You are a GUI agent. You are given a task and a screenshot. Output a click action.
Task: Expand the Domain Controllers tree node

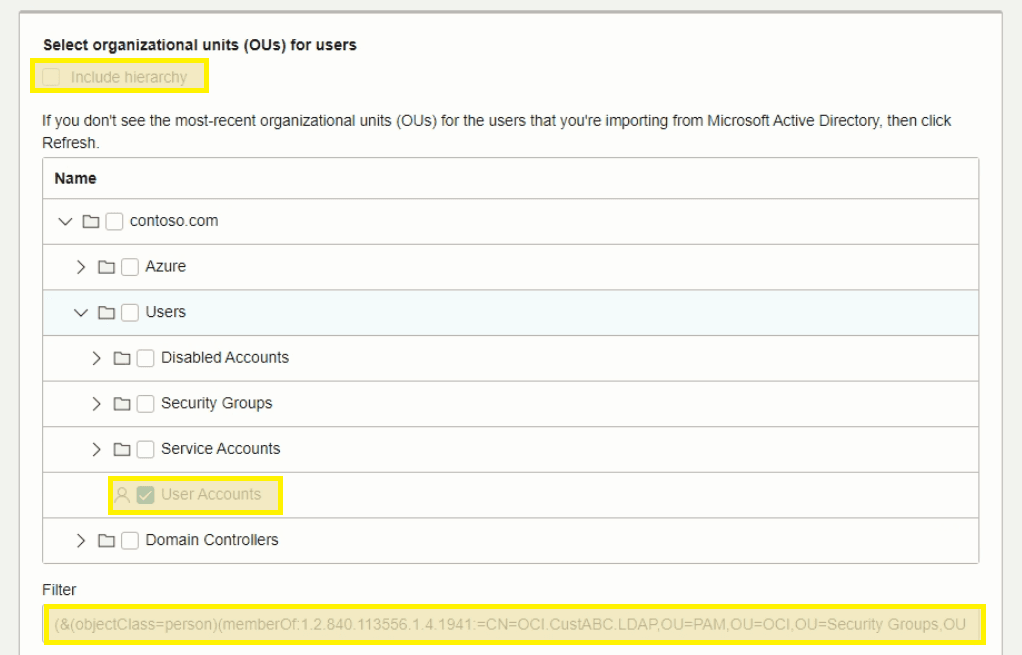click(80, 539)
